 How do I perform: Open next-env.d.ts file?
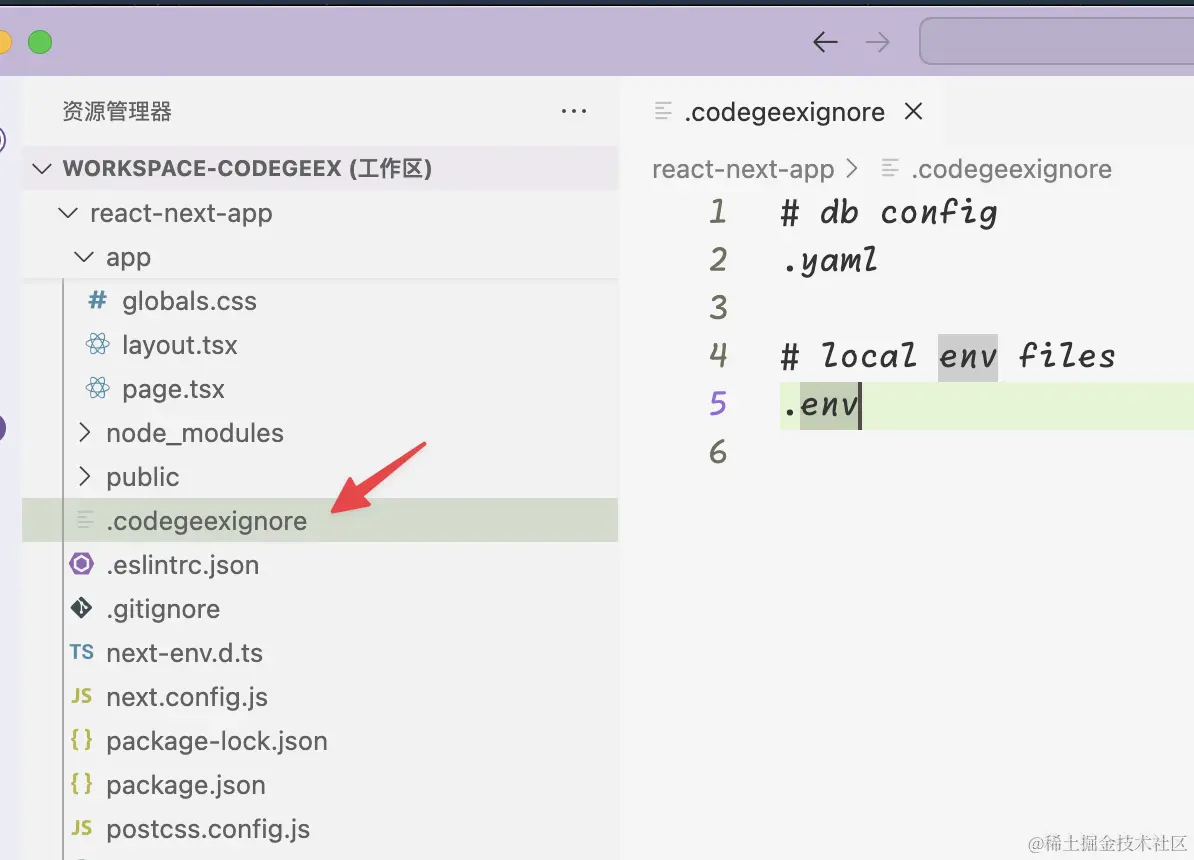[x=184, y=653]
